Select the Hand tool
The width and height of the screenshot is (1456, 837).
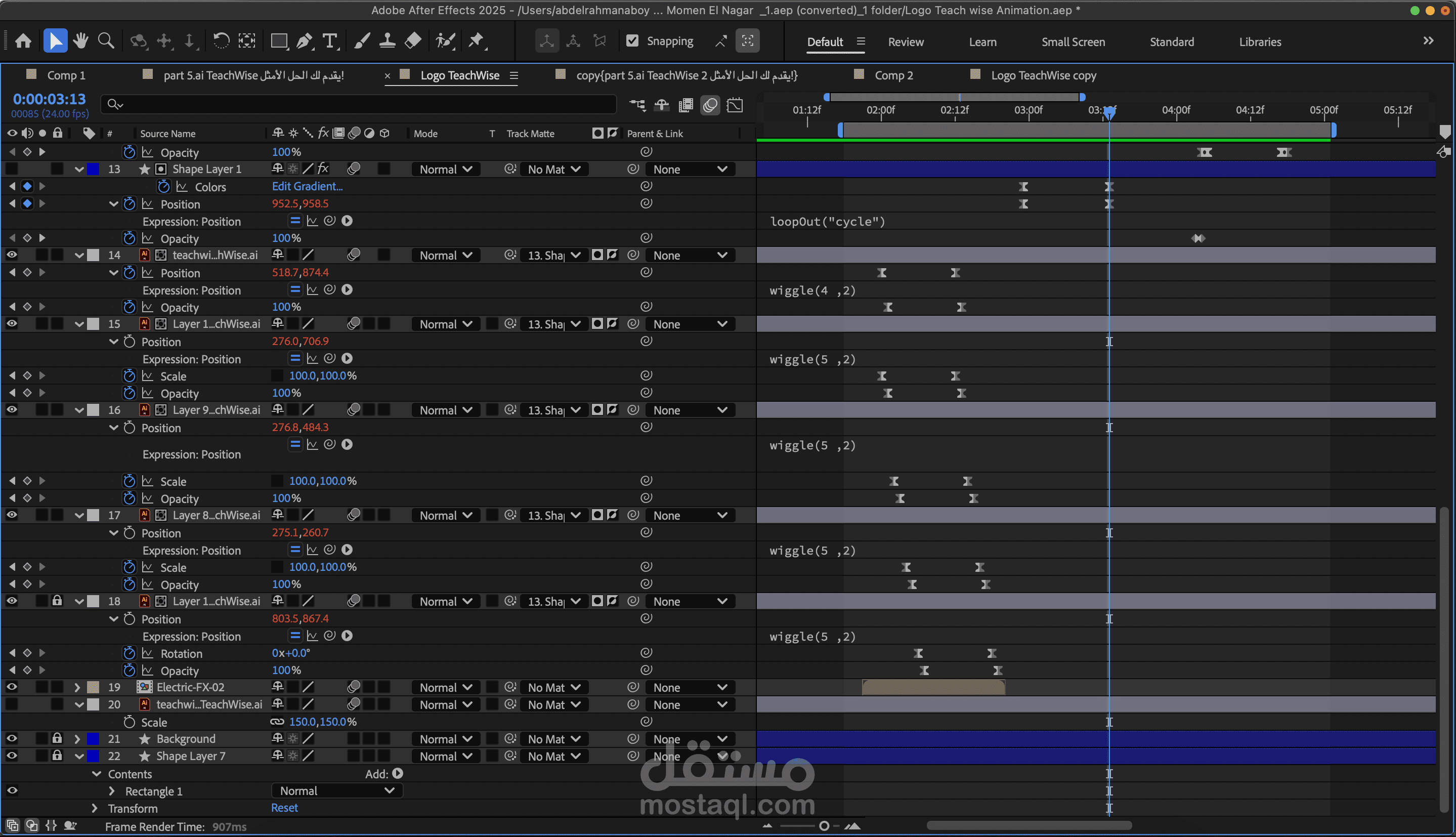(x=81, y=41)
